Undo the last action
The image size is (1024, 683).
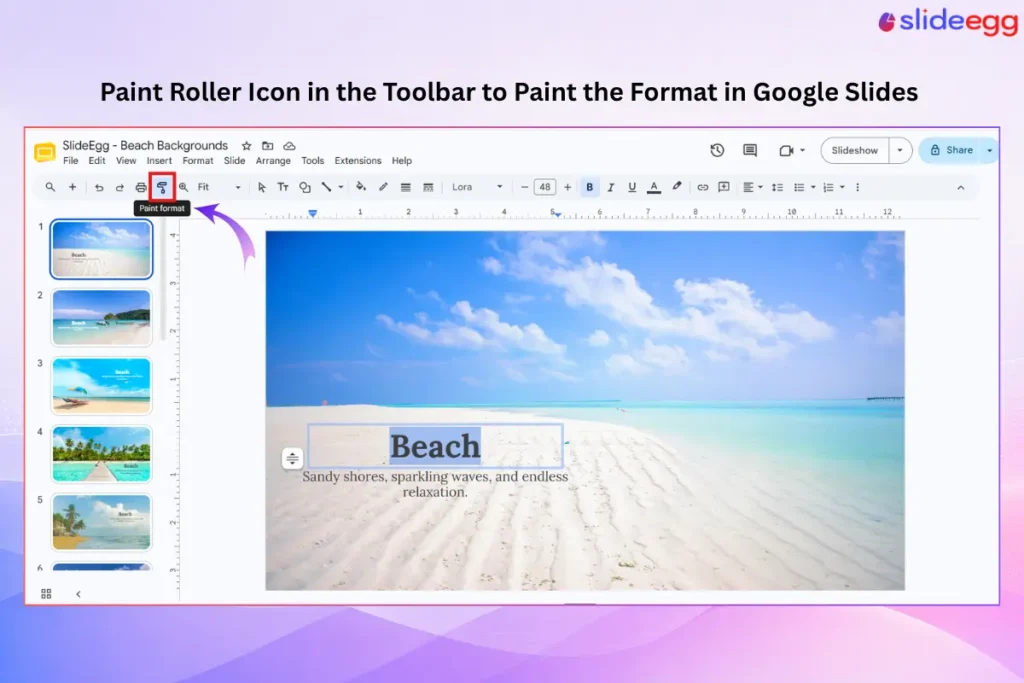click(x=99, y=187)
